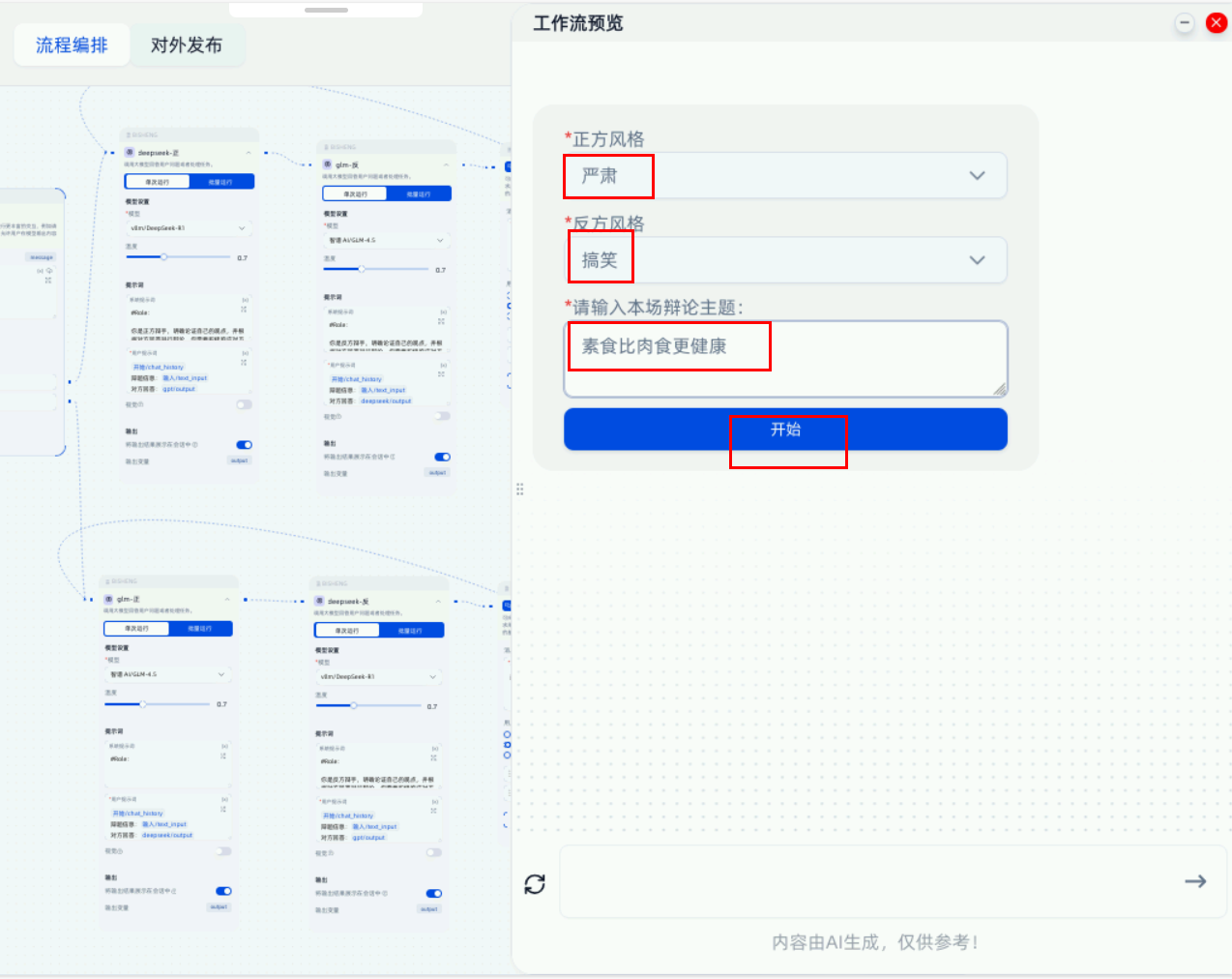Insert variable into deepseek-正 system prompt
This screenshot has width=1232, height=979.
click(x=245, y=300)
